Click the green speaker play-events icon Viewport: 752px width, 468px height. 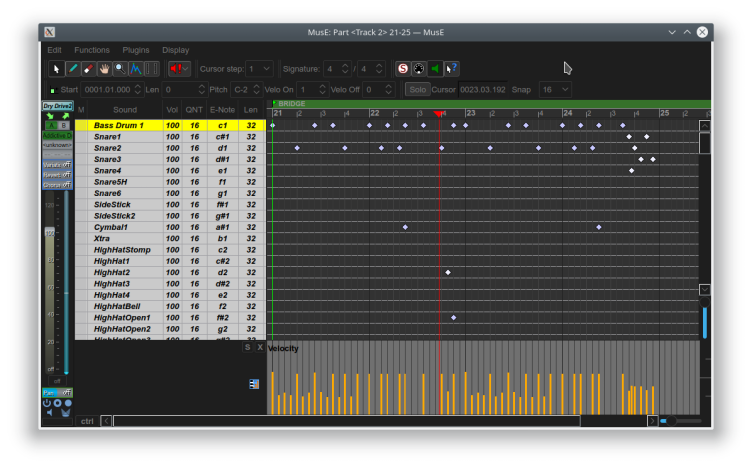pyautogui.click(x=435, y=69)
